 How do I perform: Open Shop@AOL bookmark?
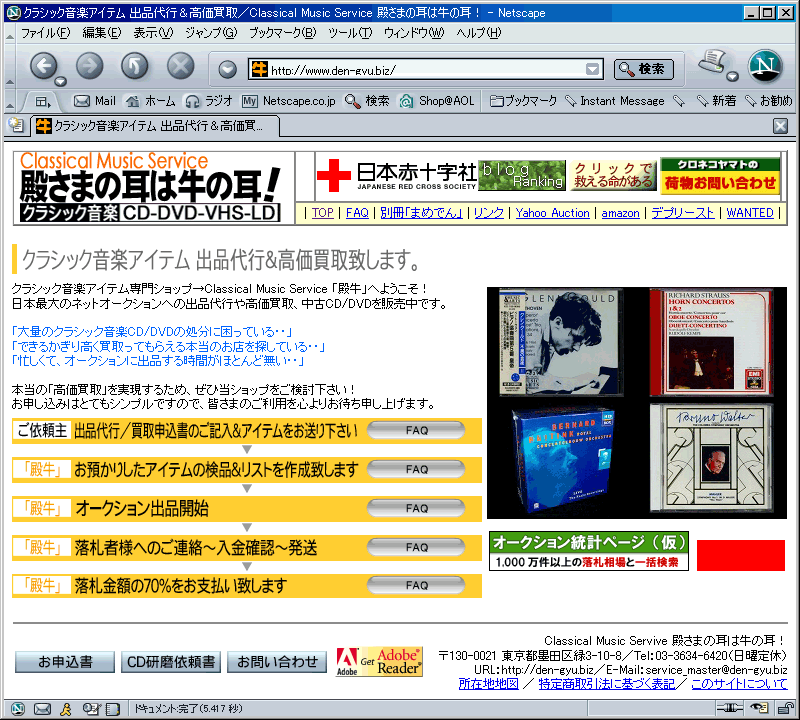pos(437,101)
